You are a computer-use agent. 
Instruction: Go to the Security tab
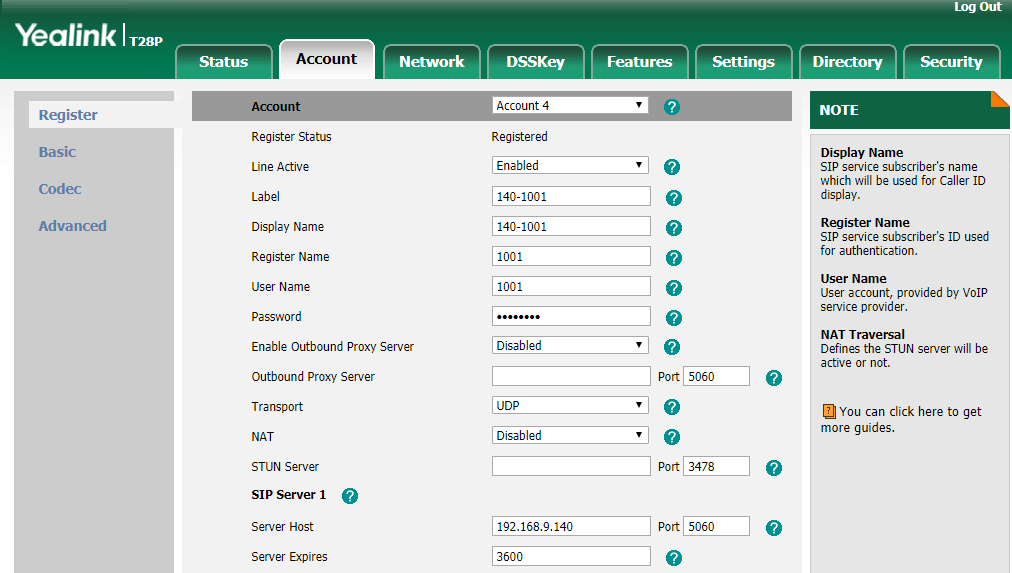(950, 62)
